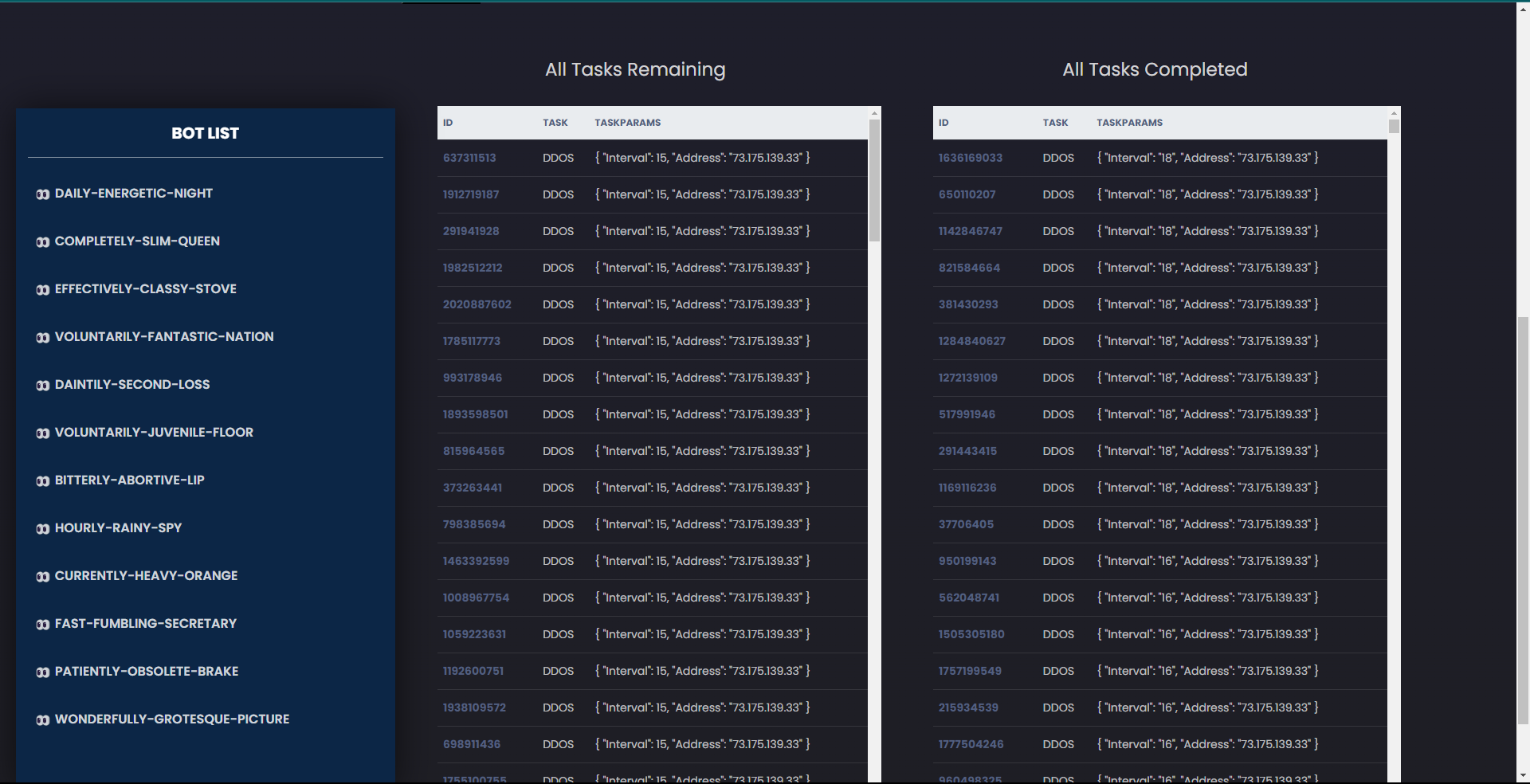Click the icon beside WONDERFULLY-GROTESQUE-PICTURE
The image size is (1530, 784).
[43, 720]
